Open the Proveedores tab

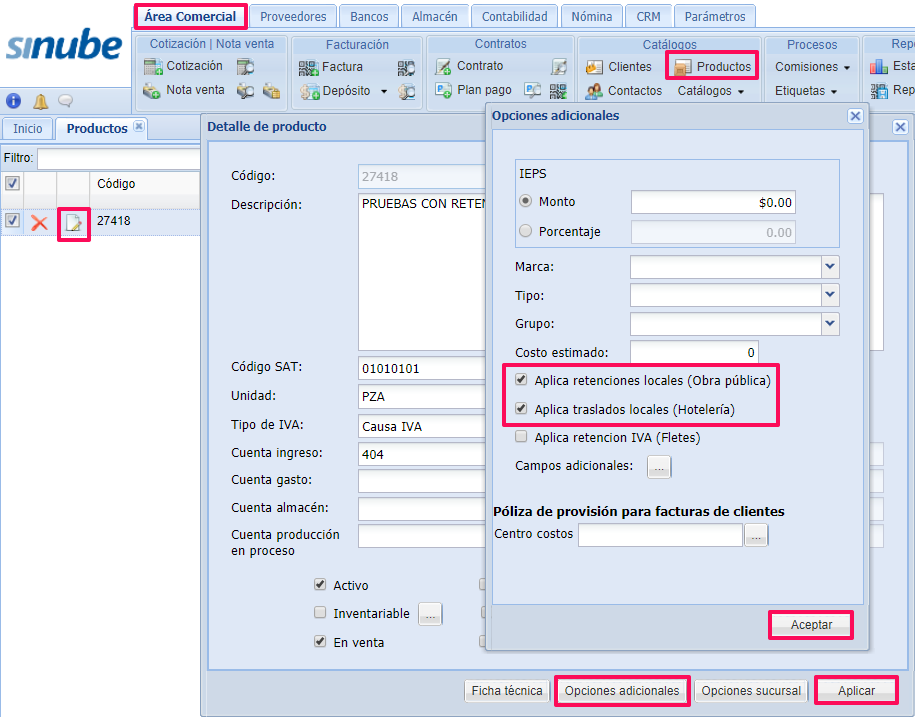pos(293,17)
